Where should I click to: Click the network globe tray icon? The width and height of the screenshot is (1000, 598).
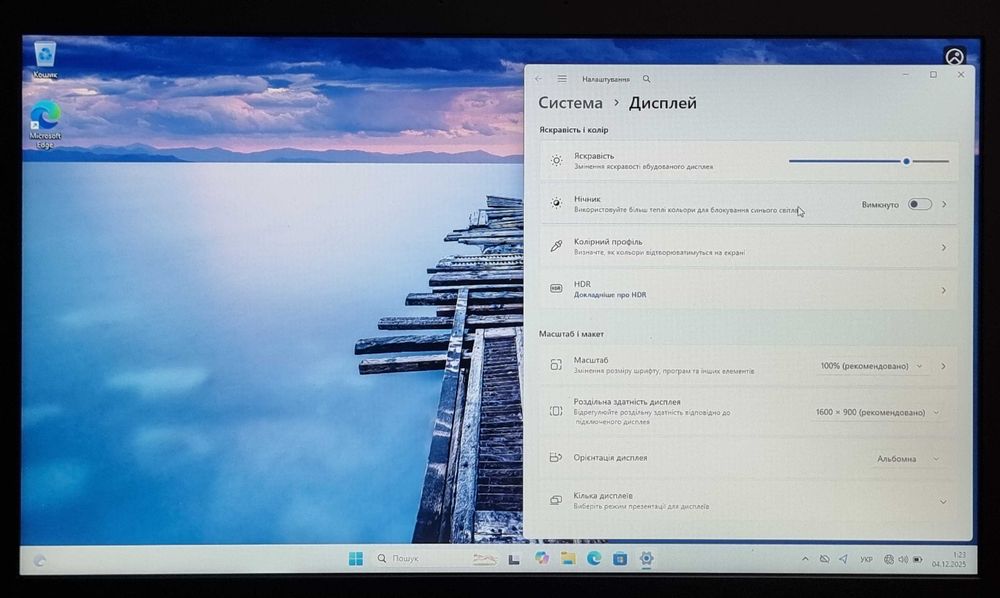(x=888, y=559)
